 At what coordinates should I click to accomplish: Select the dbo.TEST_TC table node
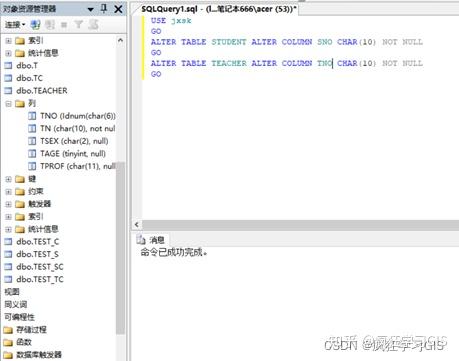(x=40, y=279)
